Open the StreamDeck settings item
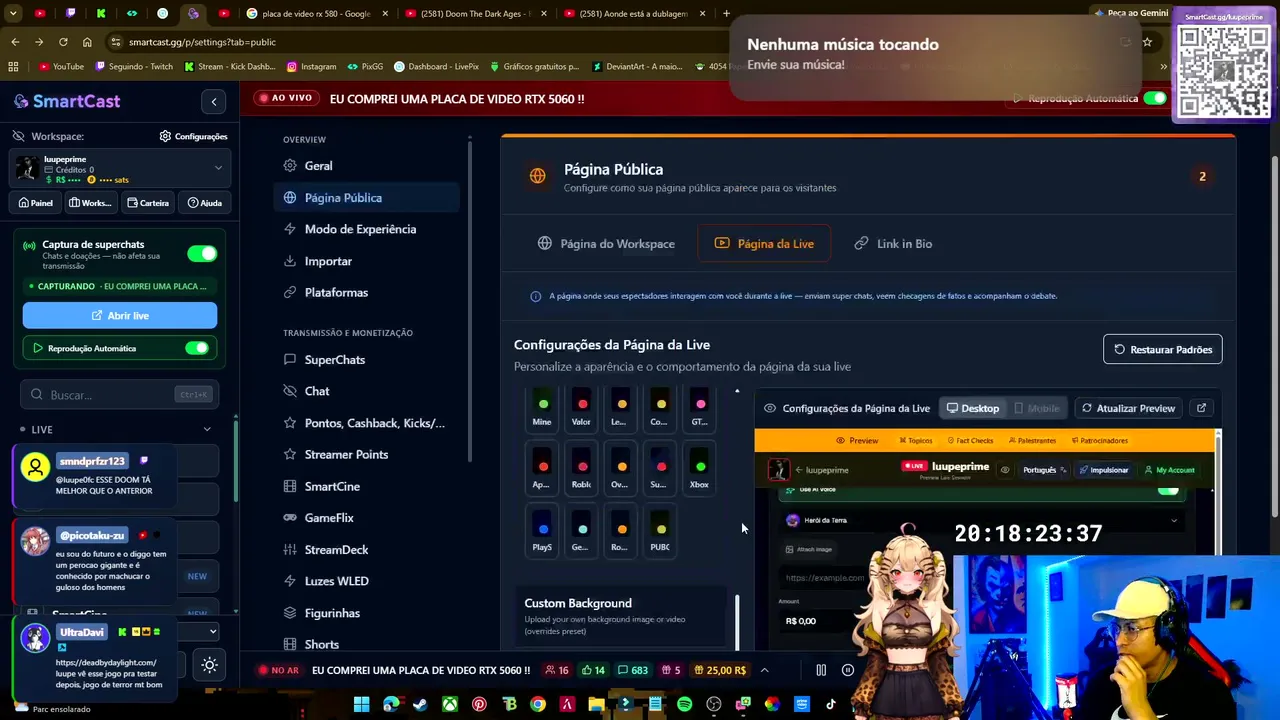Image resolution: width=1280 pixels, height=720 pixels. coord(366,549)
